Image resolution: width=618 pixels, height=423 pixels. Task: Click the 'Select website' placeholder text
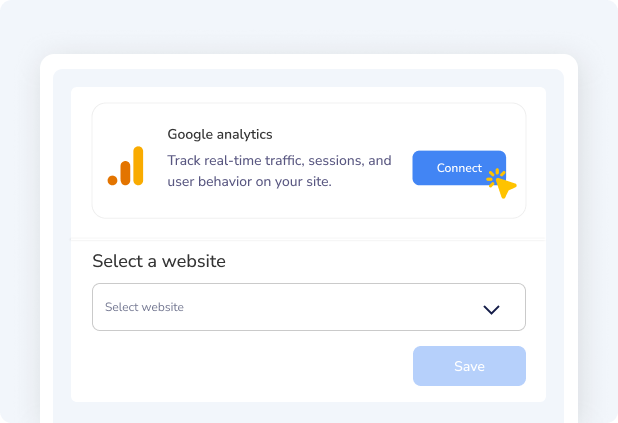pyautogui.click(x=144, y=307)
